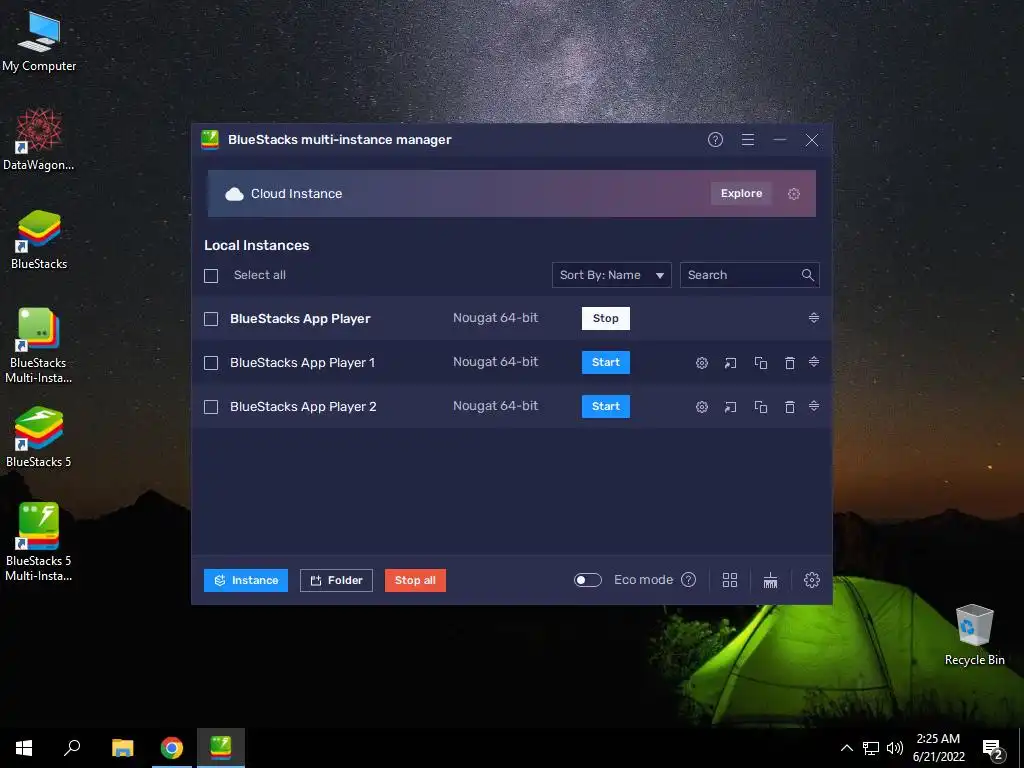Clone BlueStacks App Player 1 instance

coord(760,362)
